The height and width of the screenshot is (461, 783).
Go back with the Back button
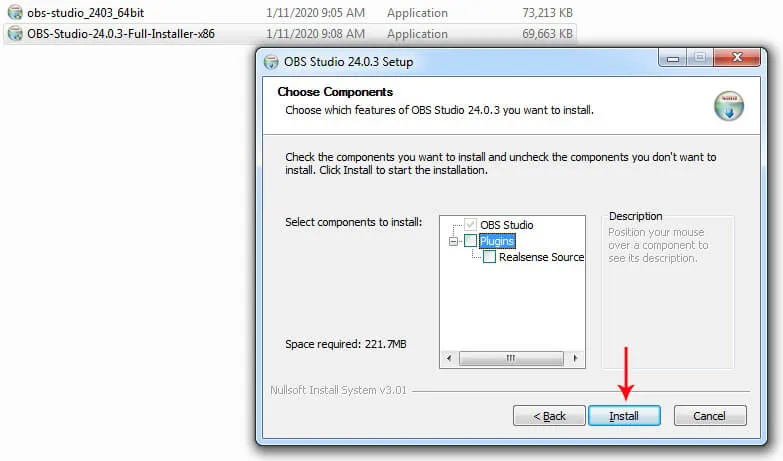point(549,416)
